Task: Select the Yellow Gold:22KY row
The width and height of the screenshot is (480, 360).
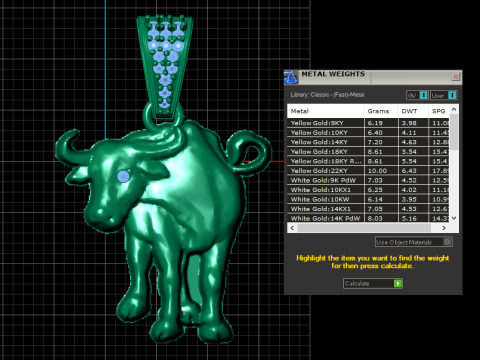Action: 368,171
